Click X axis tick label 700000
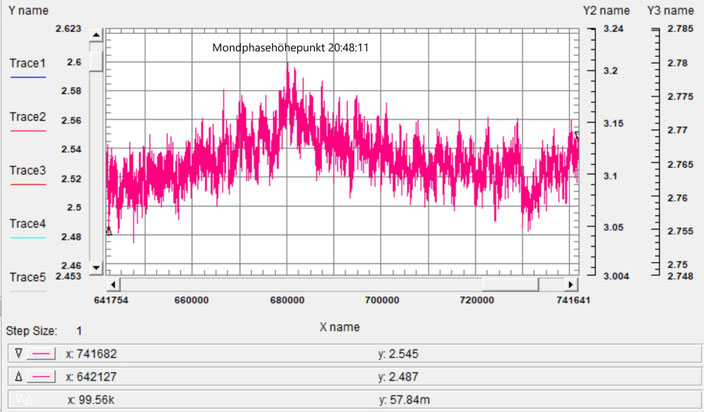The height and width of the screenshot is (412, 704). 382,300
